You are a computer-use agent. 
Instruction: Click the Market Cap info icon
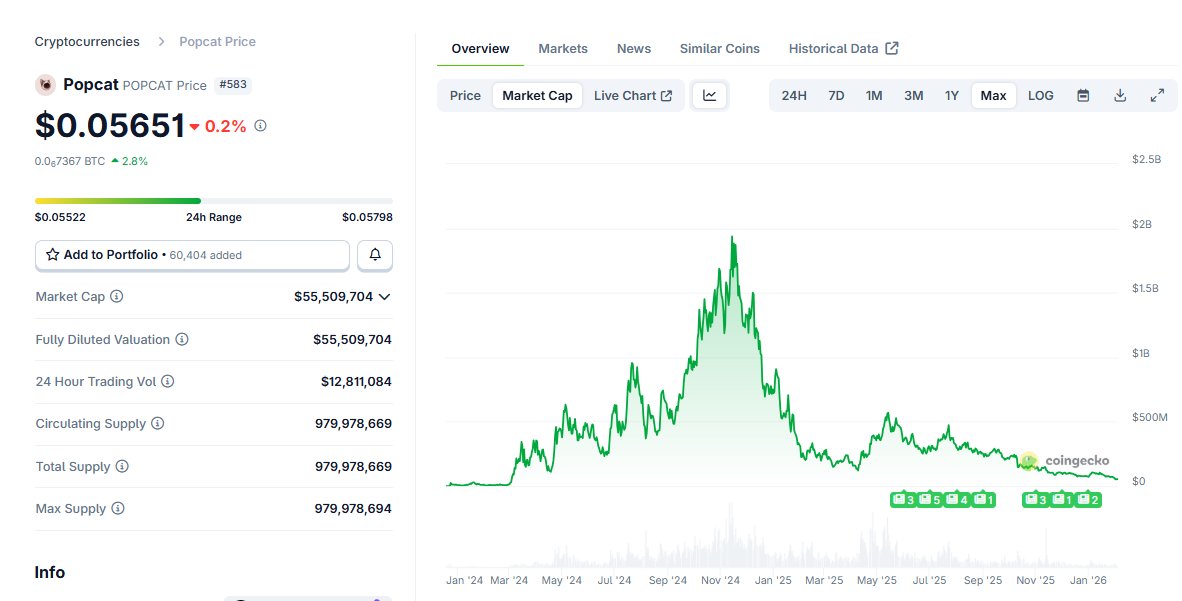[117, 297]
